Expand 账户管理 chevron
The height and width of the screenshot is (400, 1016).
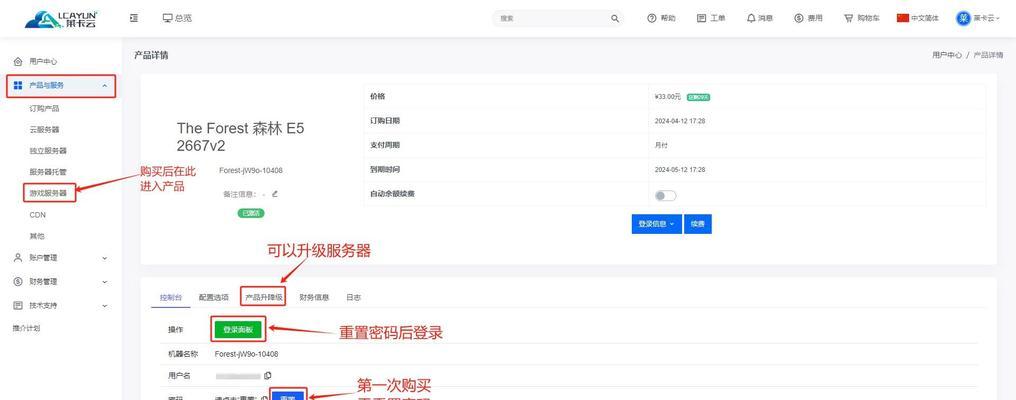[x=104, y=258]
